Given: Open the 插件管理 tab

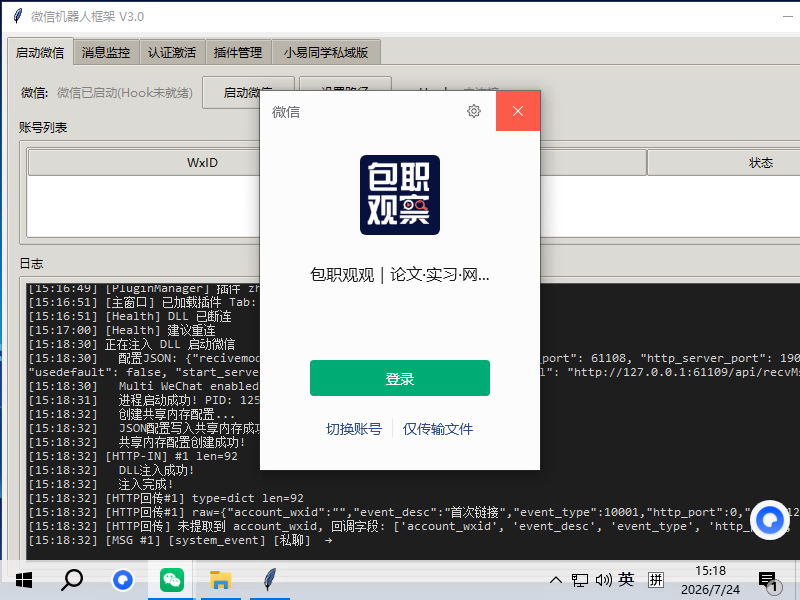Looking at the screenshot, I should [238, 52].
